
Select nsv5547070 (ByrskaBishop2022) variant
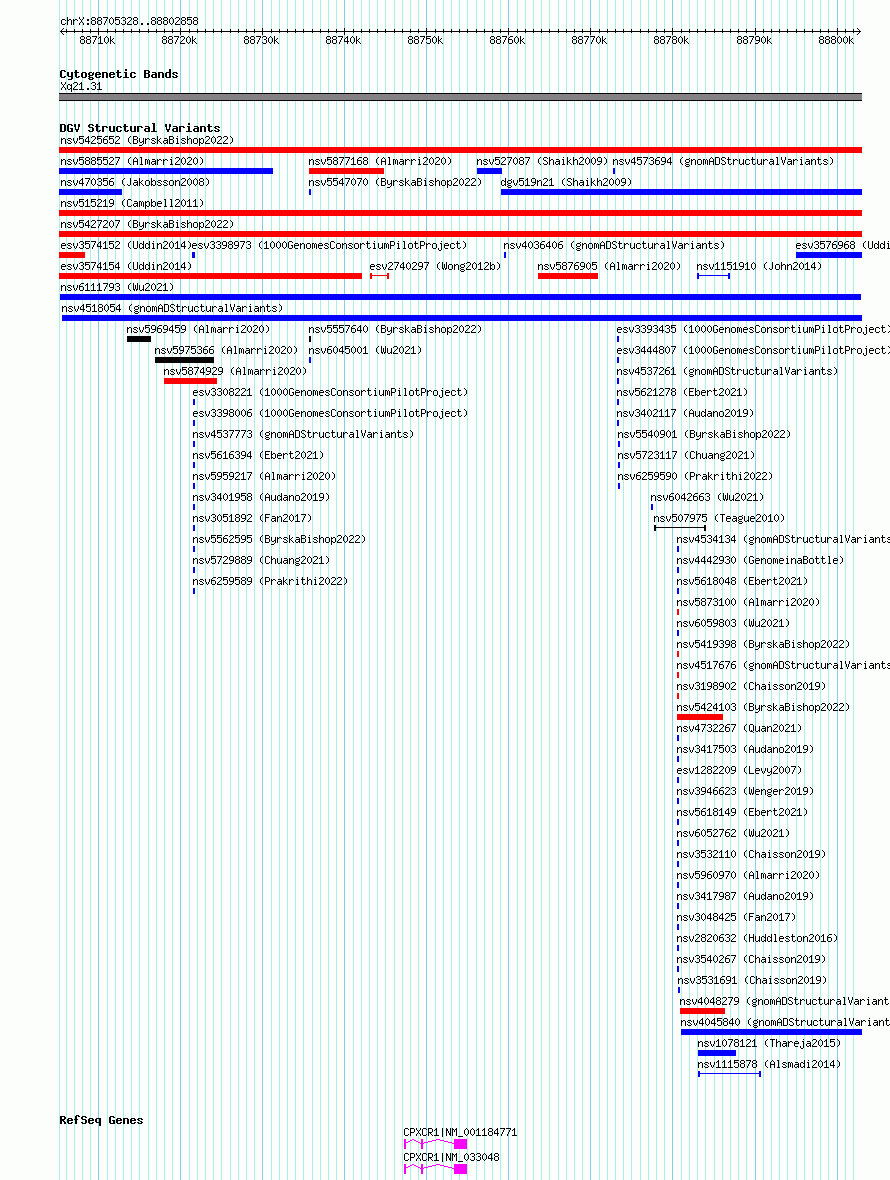pyautogui.click(x=395, y=182)
